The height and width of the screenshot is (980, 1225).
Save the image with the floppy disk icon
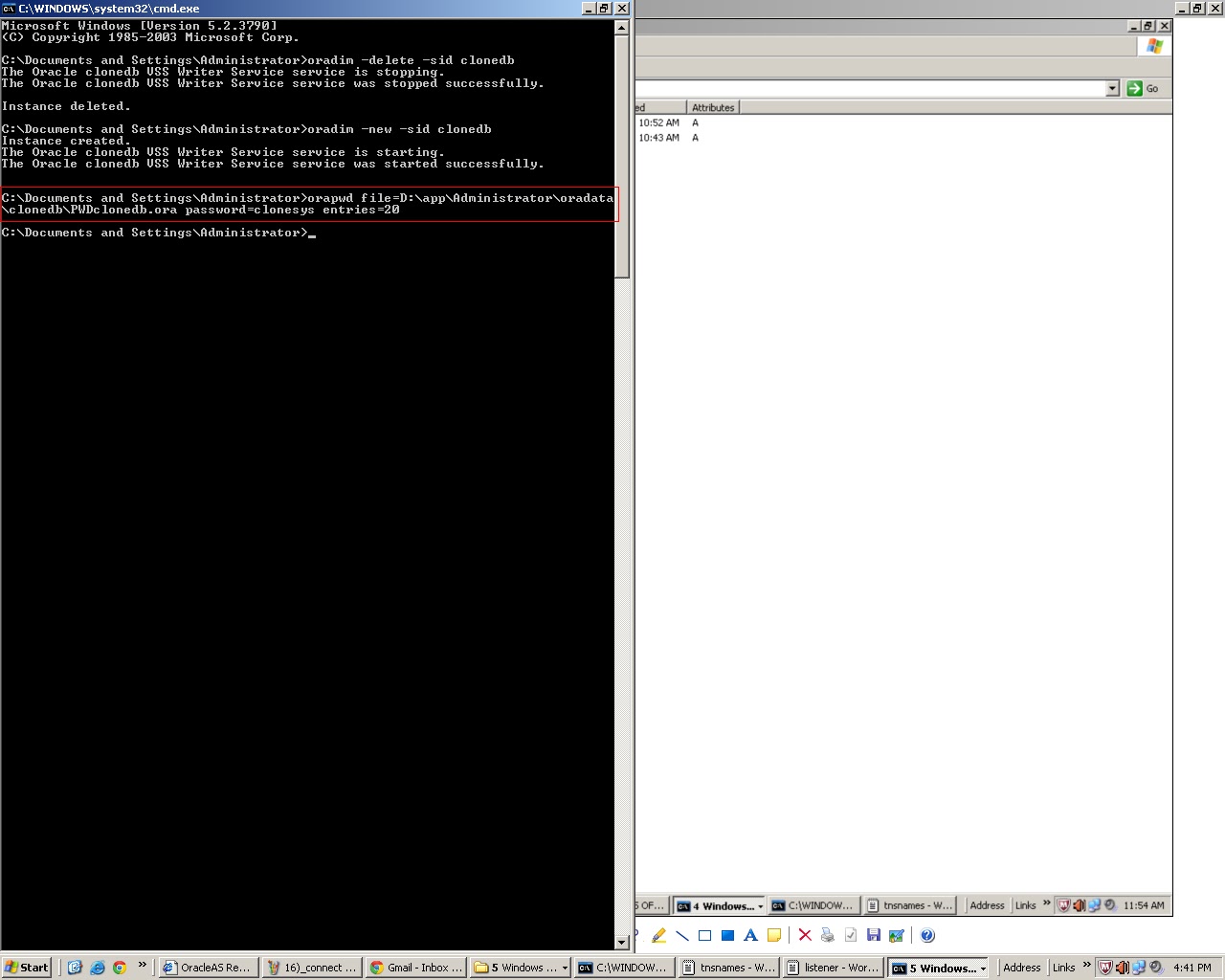873,935
